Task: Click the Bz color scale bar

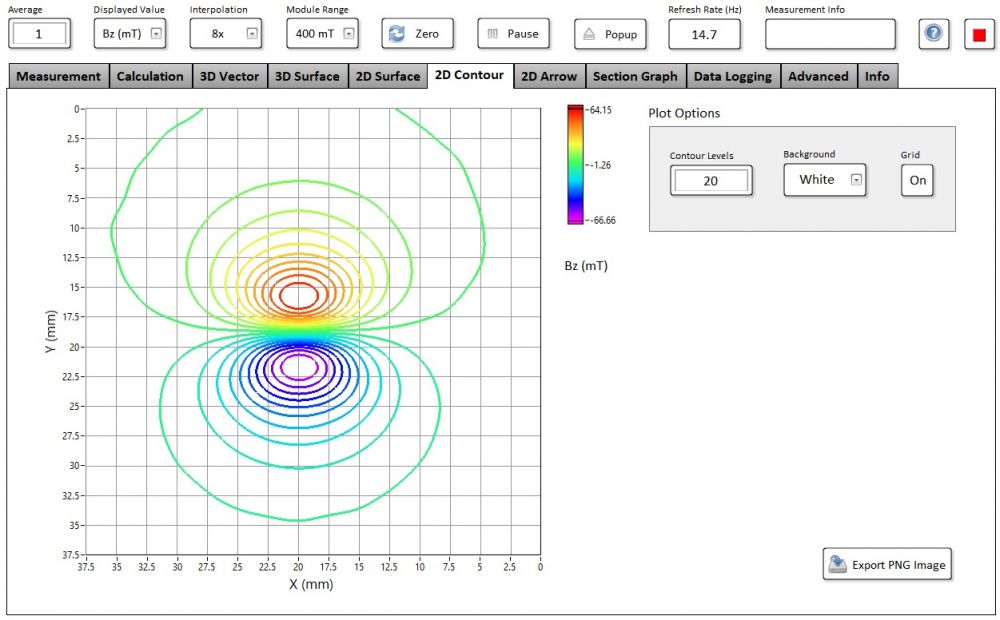Action: point(575,165)
